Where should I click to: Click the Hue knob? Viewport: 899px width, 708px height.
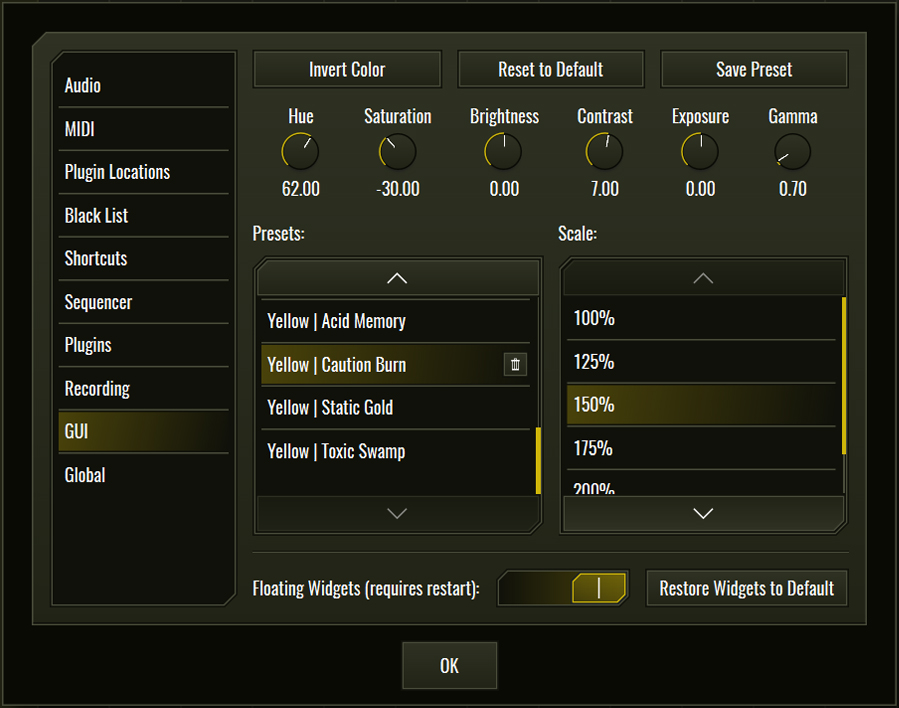click(x=300, y=151)
